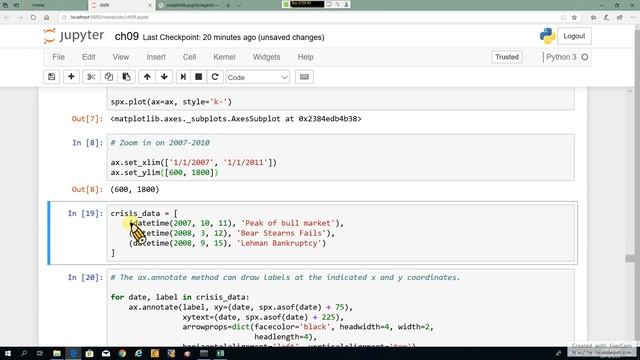640x360 pixels.
Task: Open a new browser tab
Action: click(228, 5)
